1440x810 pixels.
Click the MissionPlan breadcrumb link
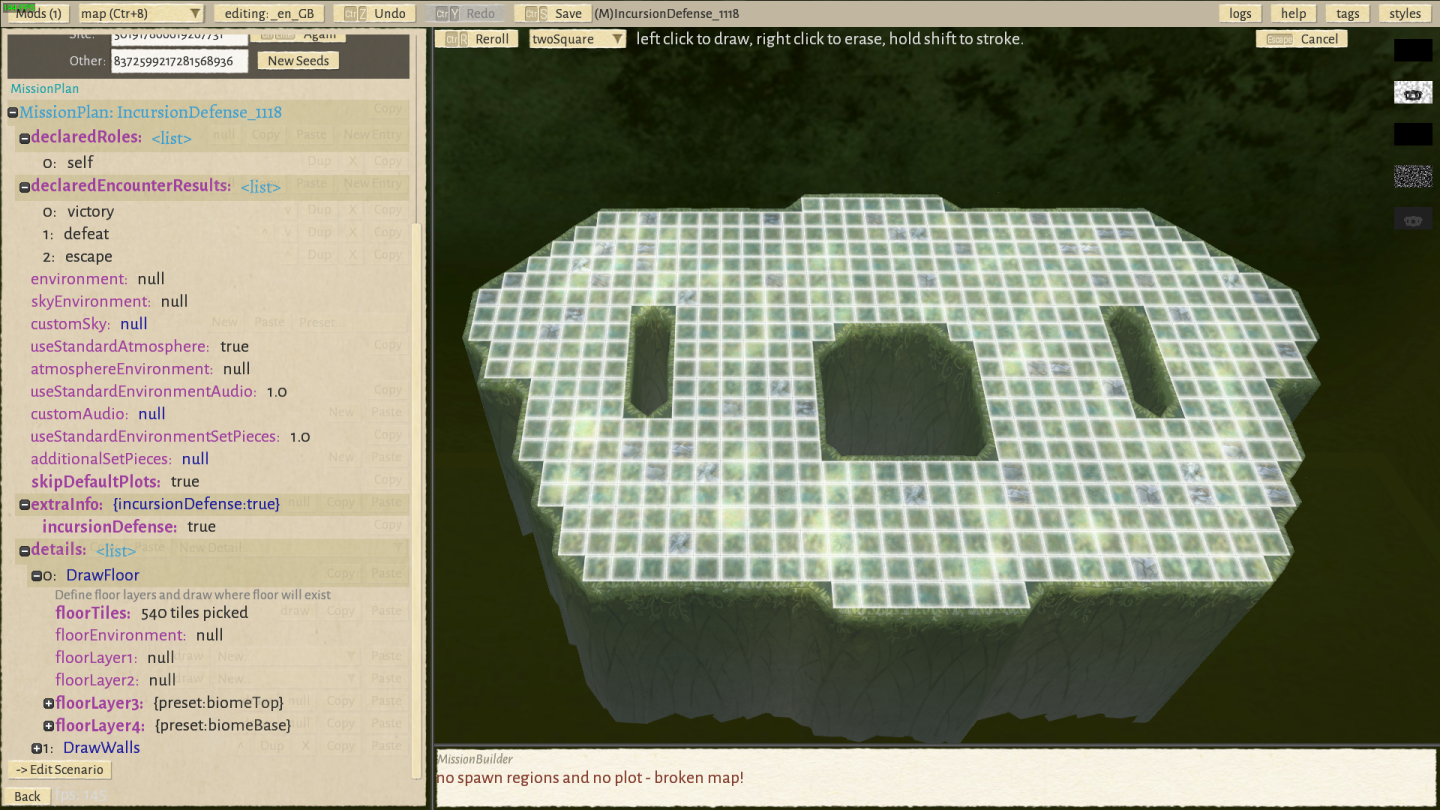(x=45, y=89)
